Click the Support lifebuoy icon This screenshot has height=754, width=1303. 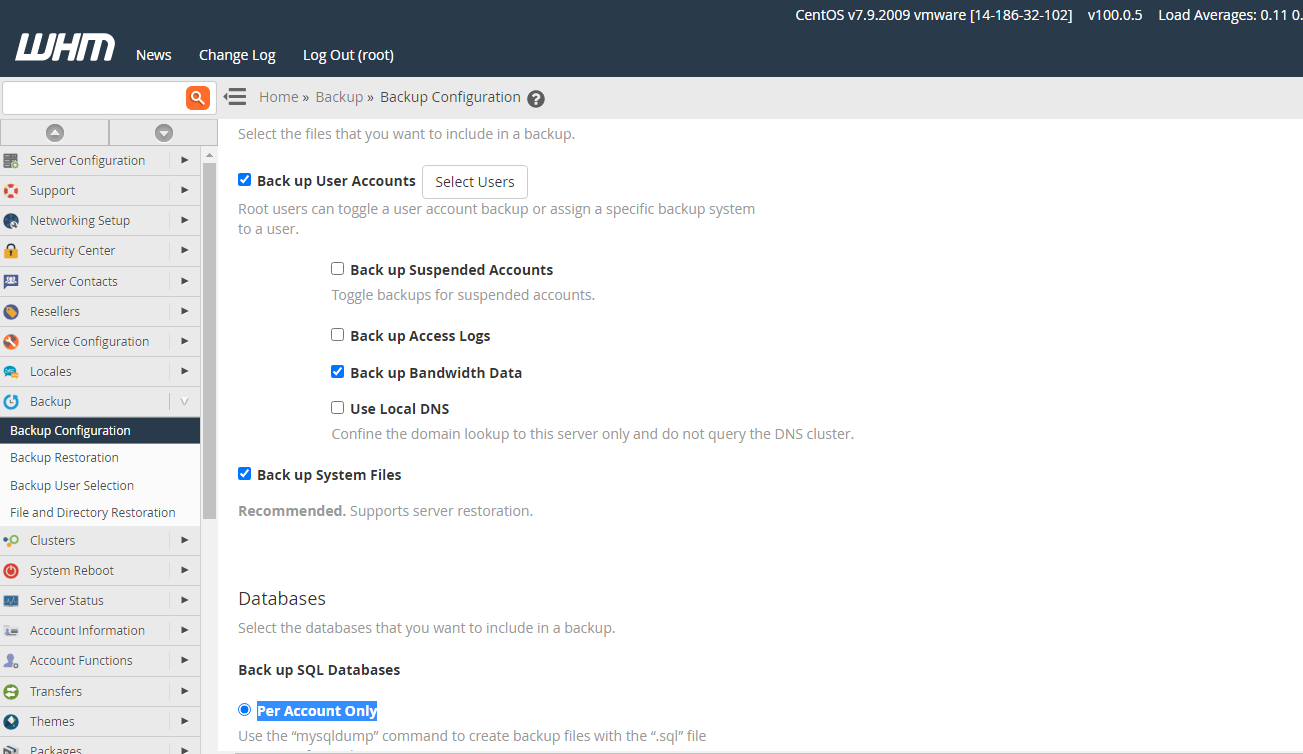pos(11,191)
